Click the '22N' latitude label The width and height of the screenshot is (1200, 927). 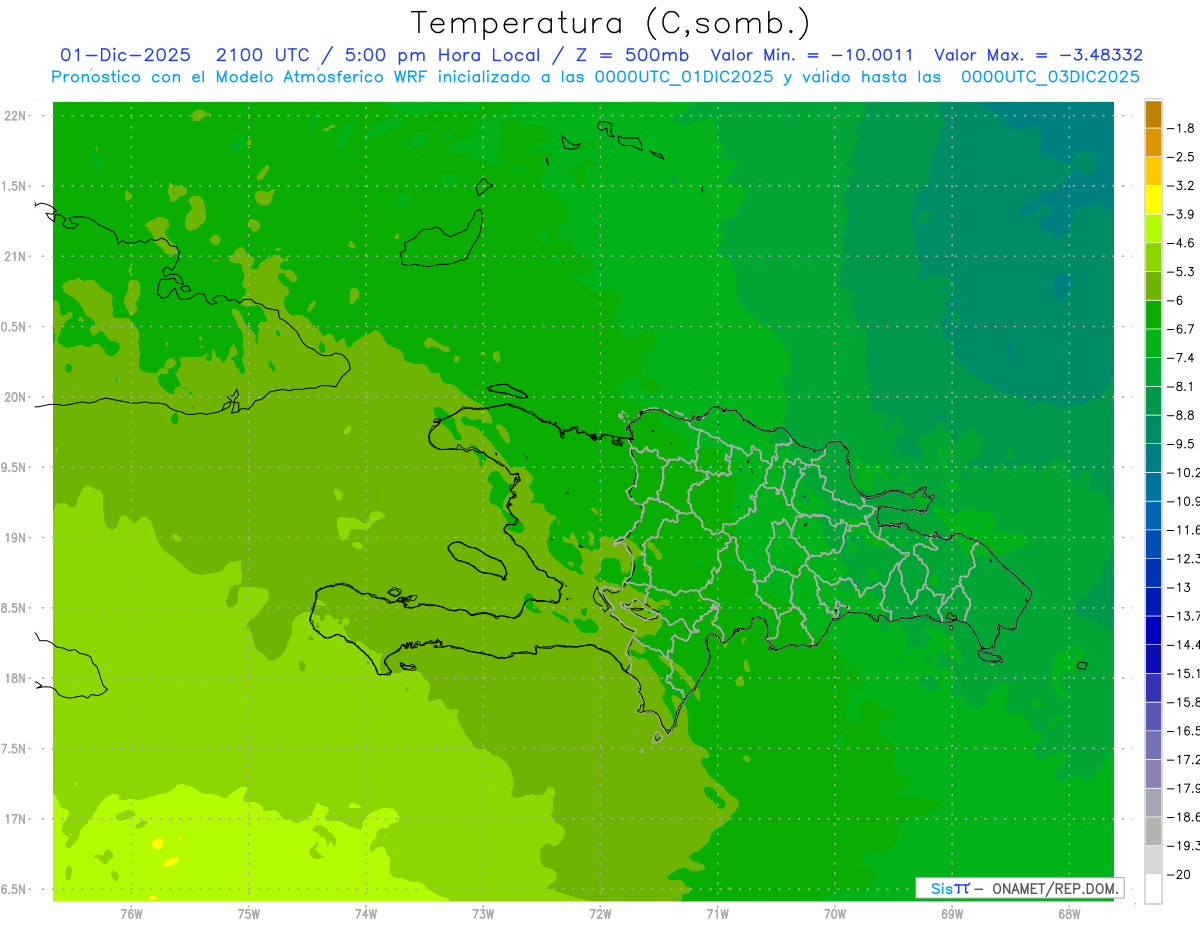point(16,116)
